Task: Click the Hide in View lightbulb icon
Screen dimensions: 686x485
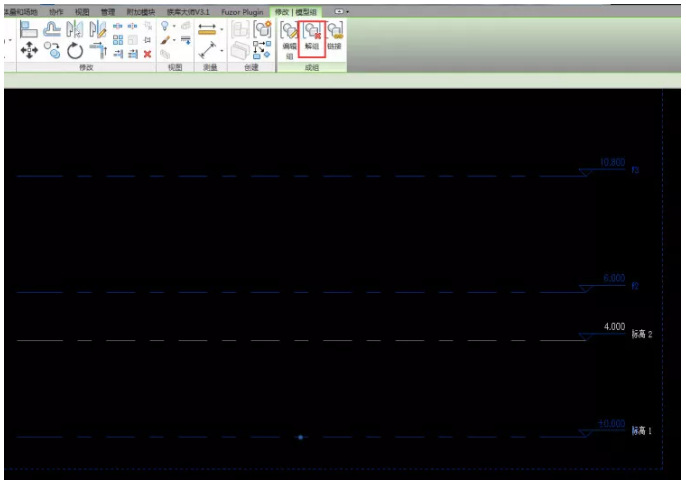Action: 164,26
